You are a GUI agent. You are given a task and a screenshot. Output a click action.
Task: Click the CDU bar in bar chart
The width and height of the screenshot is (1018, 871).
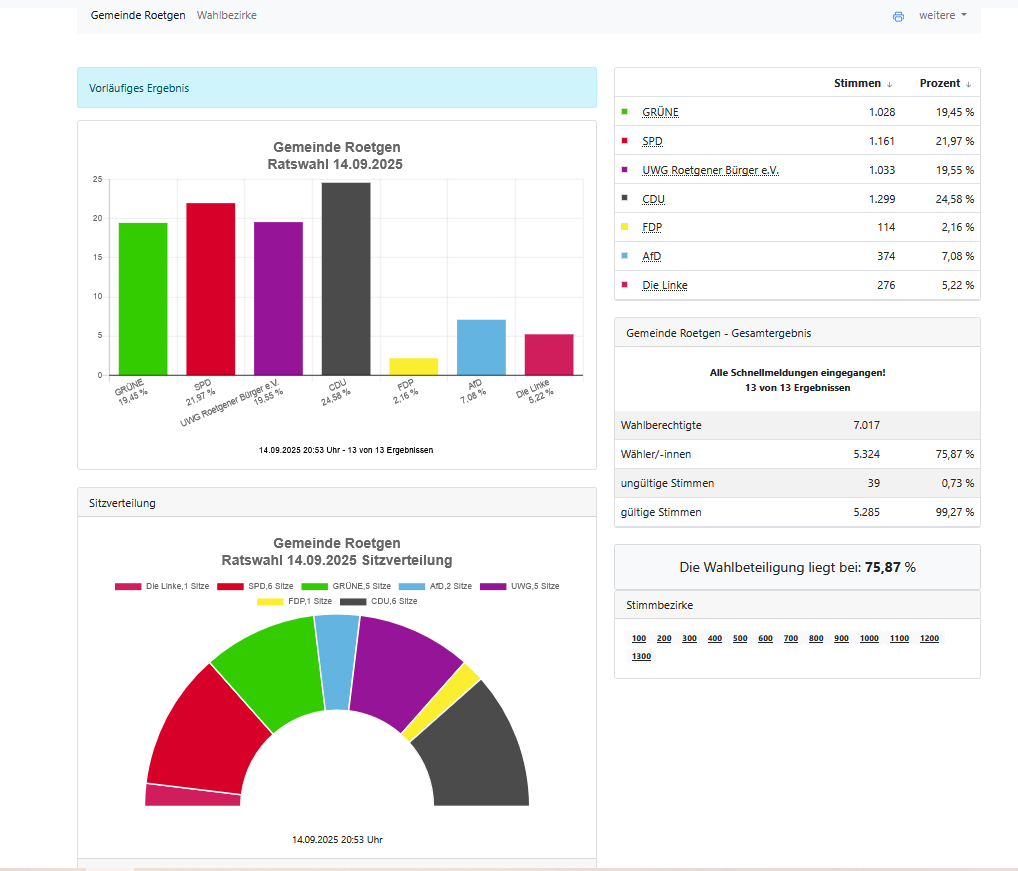(x=346, y=278)
